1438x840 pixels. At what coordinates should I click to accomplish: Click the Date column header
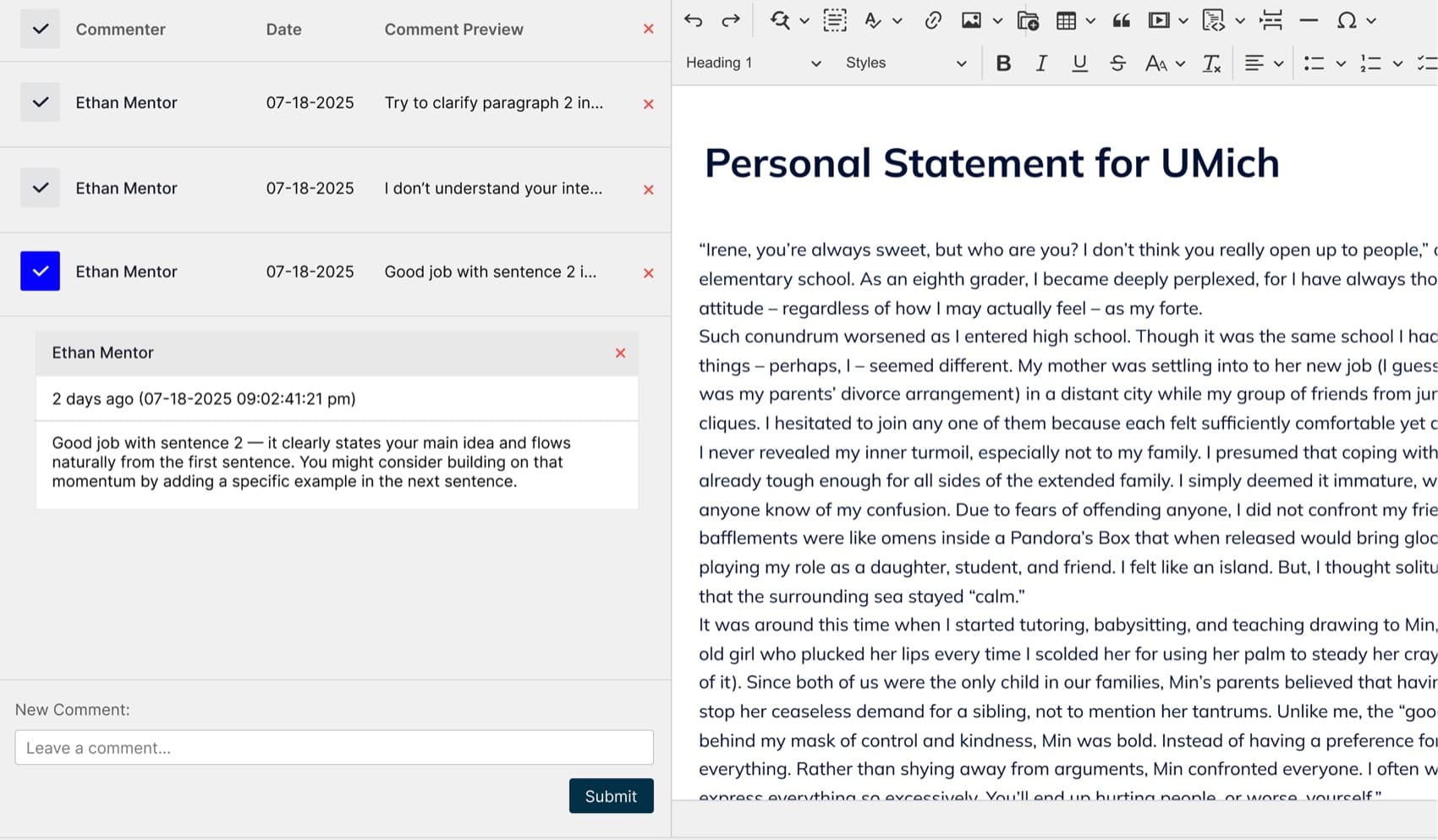[283, 29]
